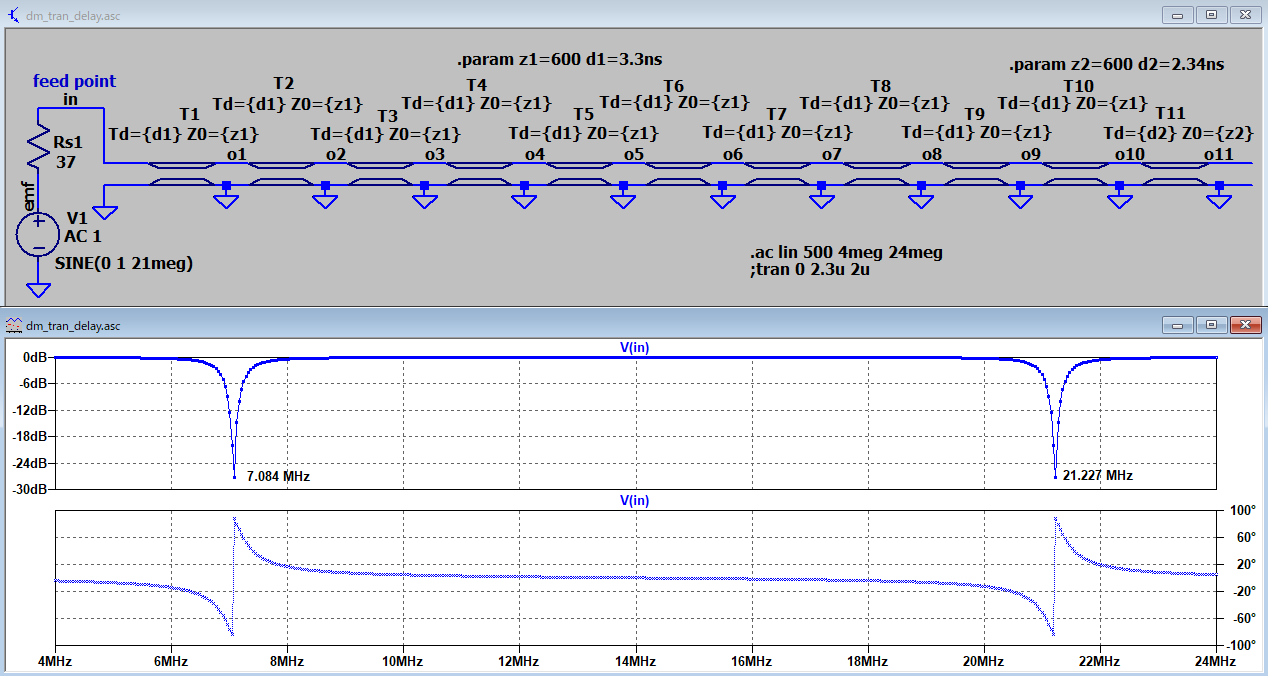This screenshot has height=676, width=1268.
Task: Select the Rs1 resistor symbol
Action: [38, 146]
